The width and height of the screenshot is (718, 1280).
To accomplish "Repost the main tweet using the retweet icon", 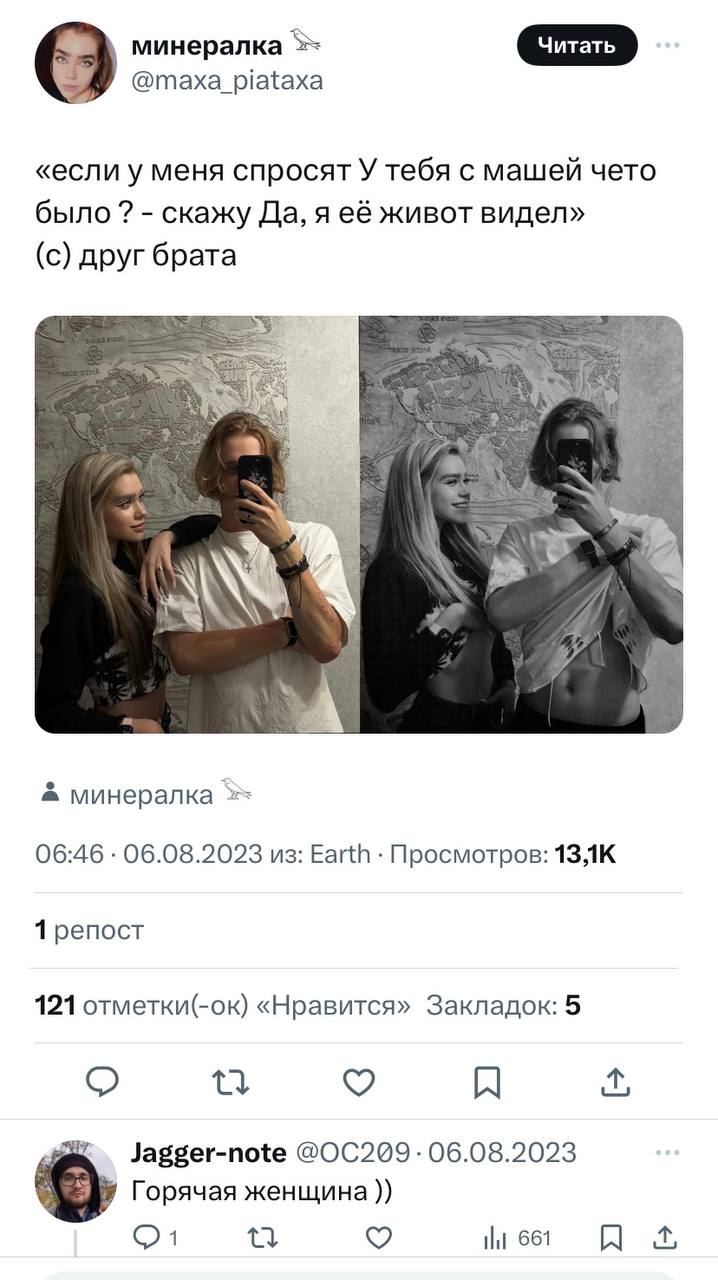I will click(x=230, y=1081).
